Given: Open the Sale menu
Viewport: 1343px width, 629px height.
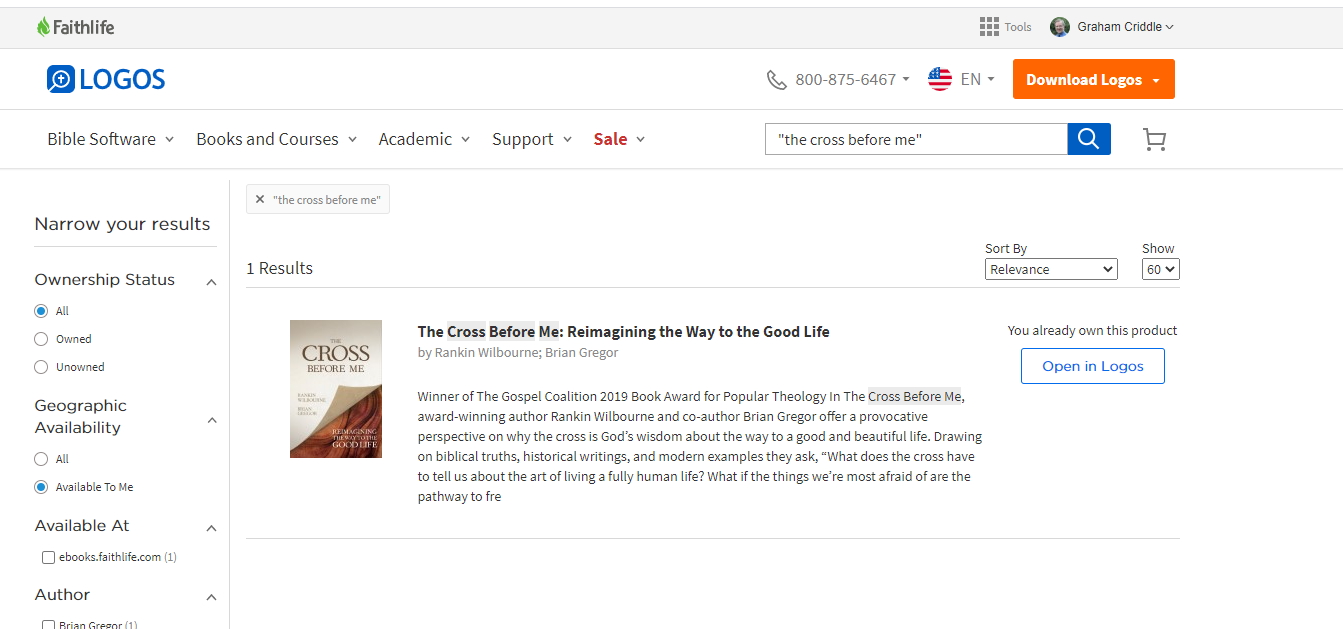Looking at the screenshot, I should tap(620, 139).
